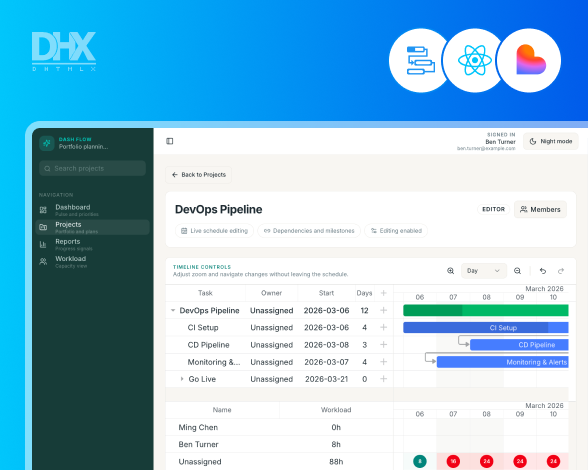Select the Monitoring & Alerts Gantt bar

pos(502,362)
